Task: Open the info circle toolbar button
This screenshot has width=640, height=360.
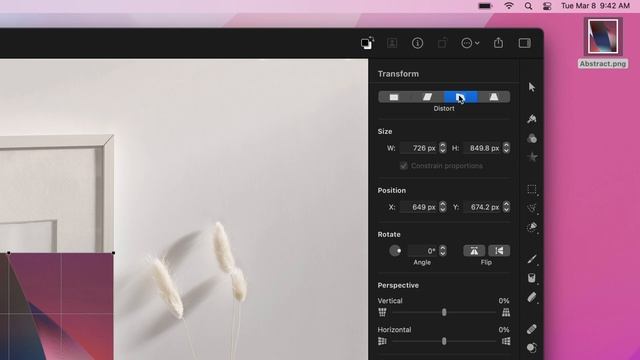Action: click(x=417, y=43)
